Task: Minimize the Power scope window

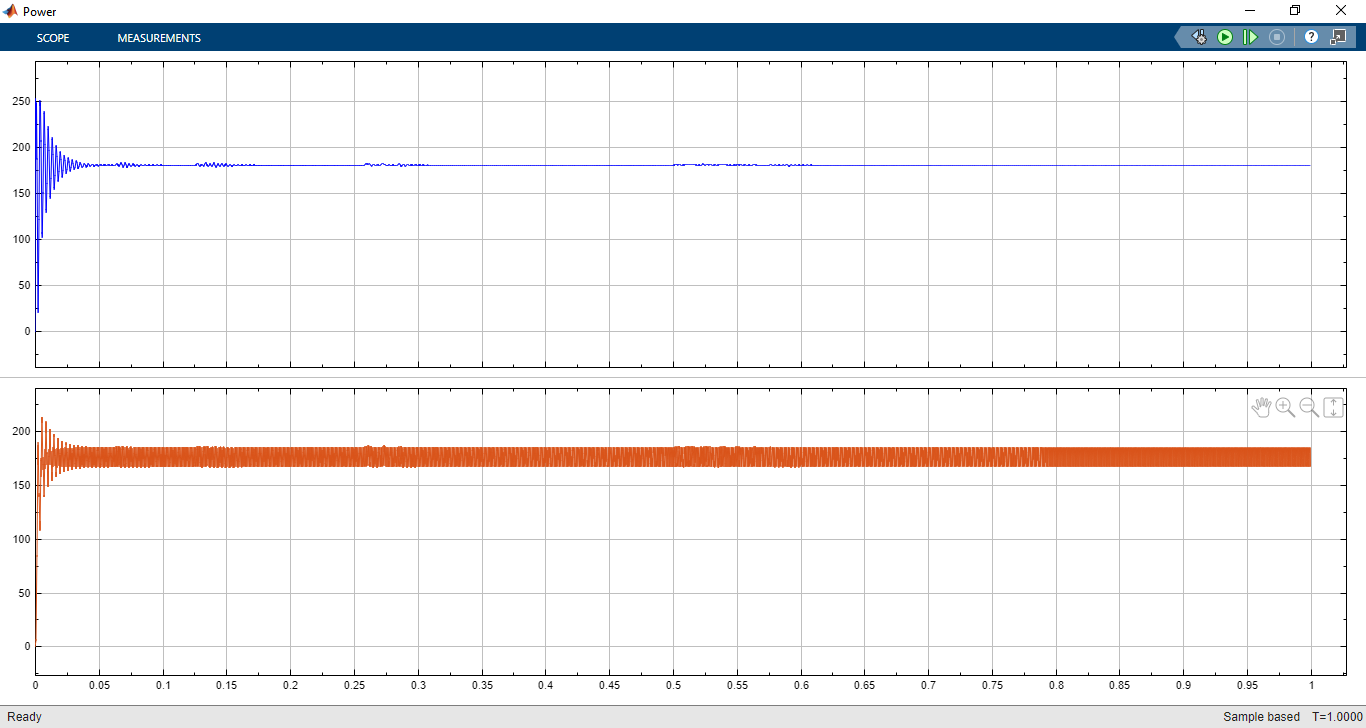Action: coord(1250,11)
